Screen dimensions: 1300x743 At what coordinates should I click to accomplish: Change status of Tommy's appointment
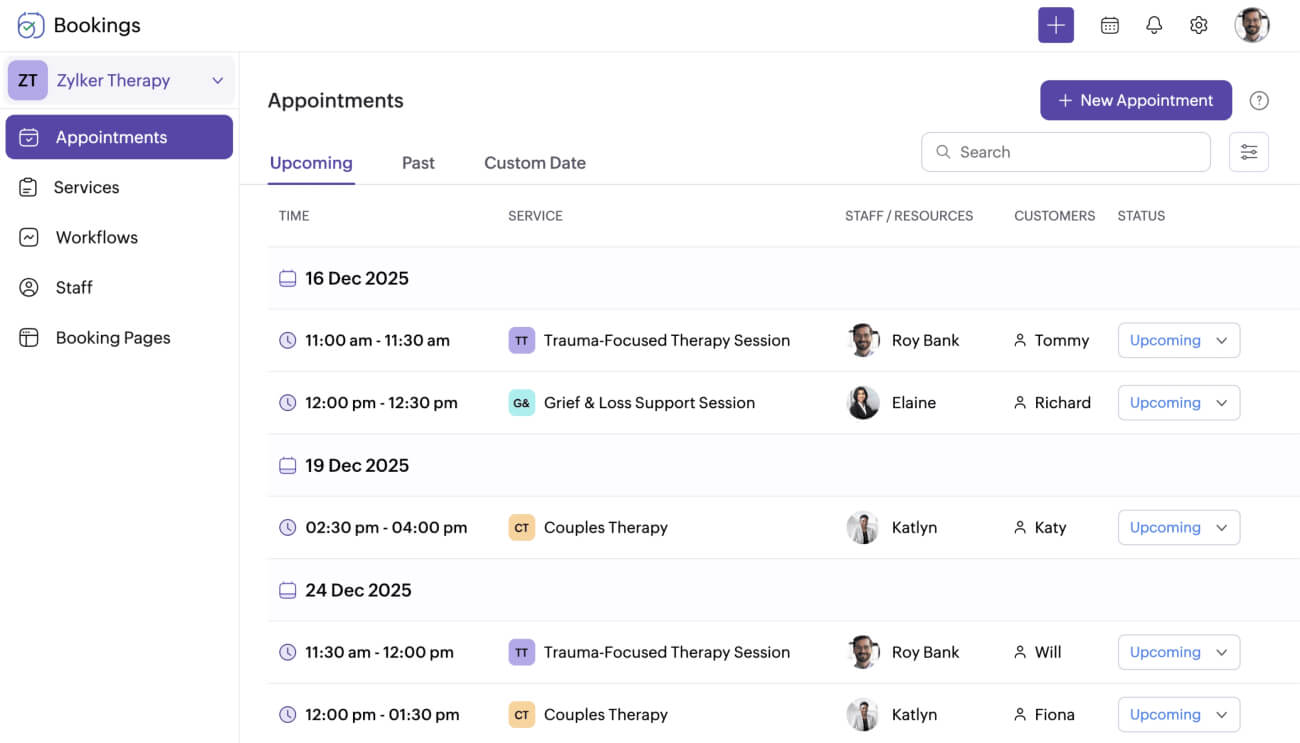1178,340
